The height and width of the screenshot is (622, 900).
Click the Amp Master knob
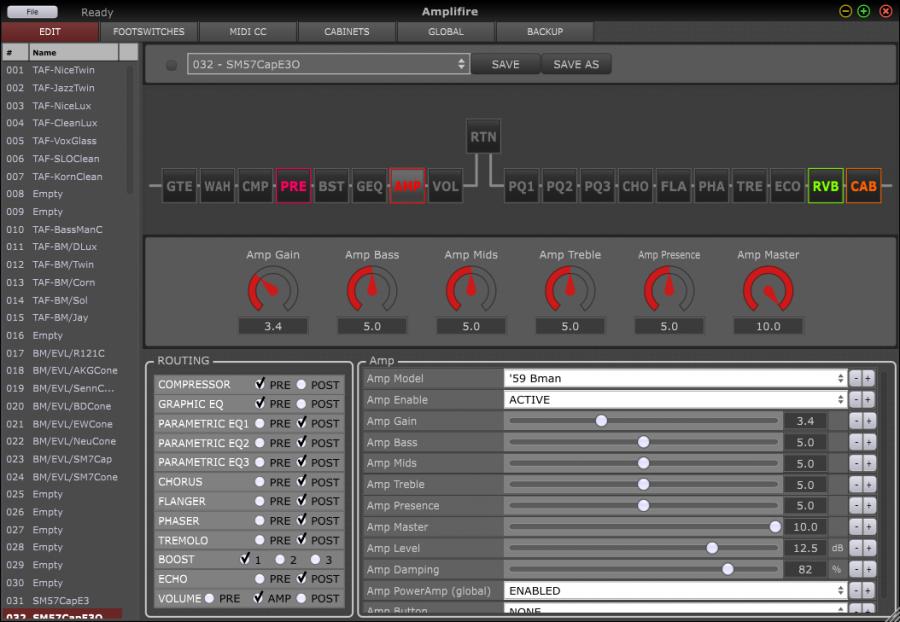click(768, 289)
